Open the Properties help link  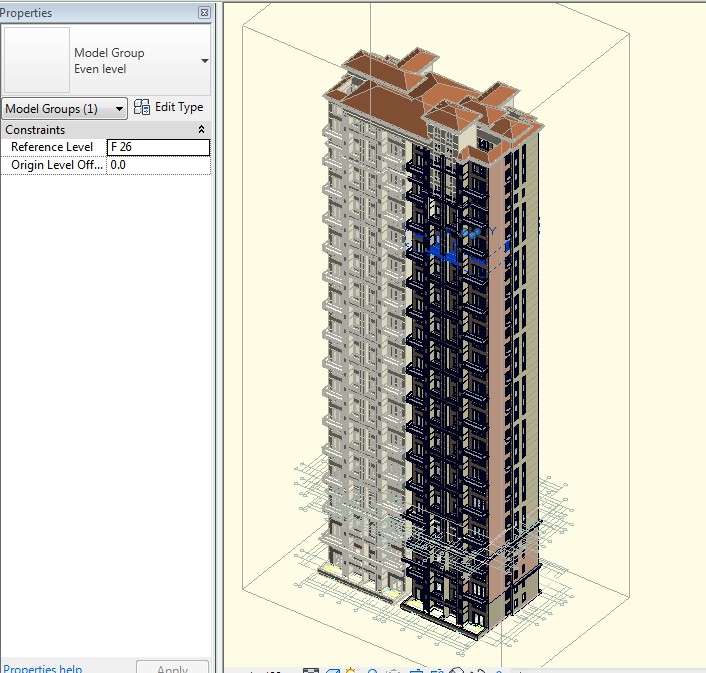point(43,668)
